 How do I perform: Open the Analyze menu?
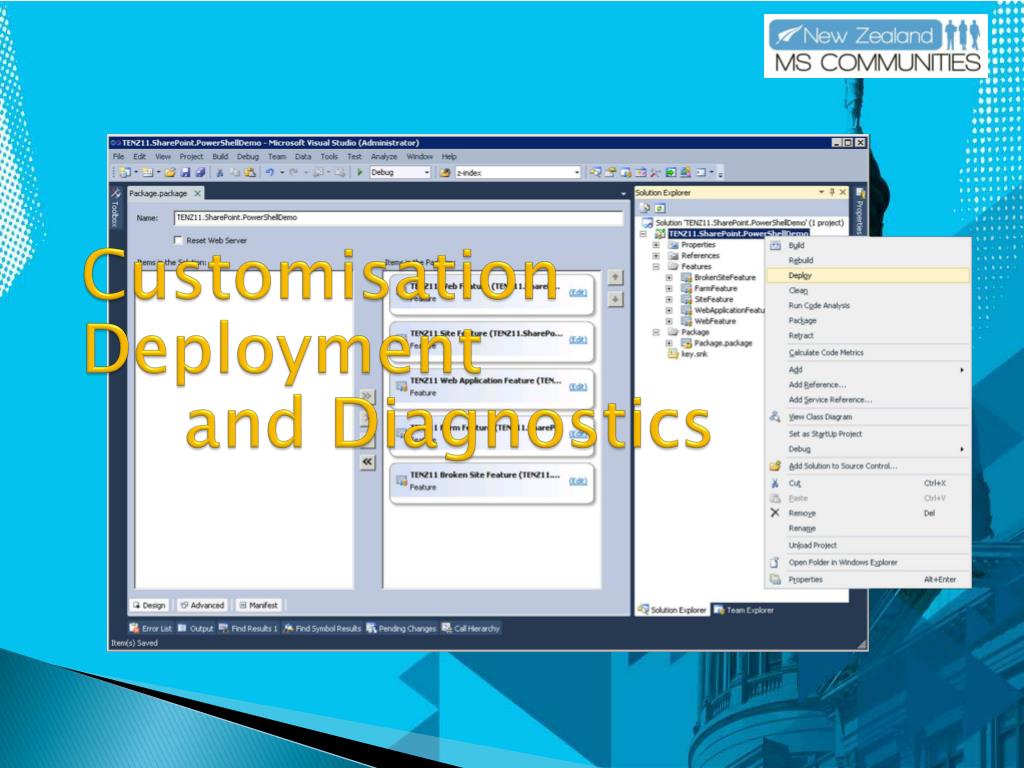[x=384, y=157]
